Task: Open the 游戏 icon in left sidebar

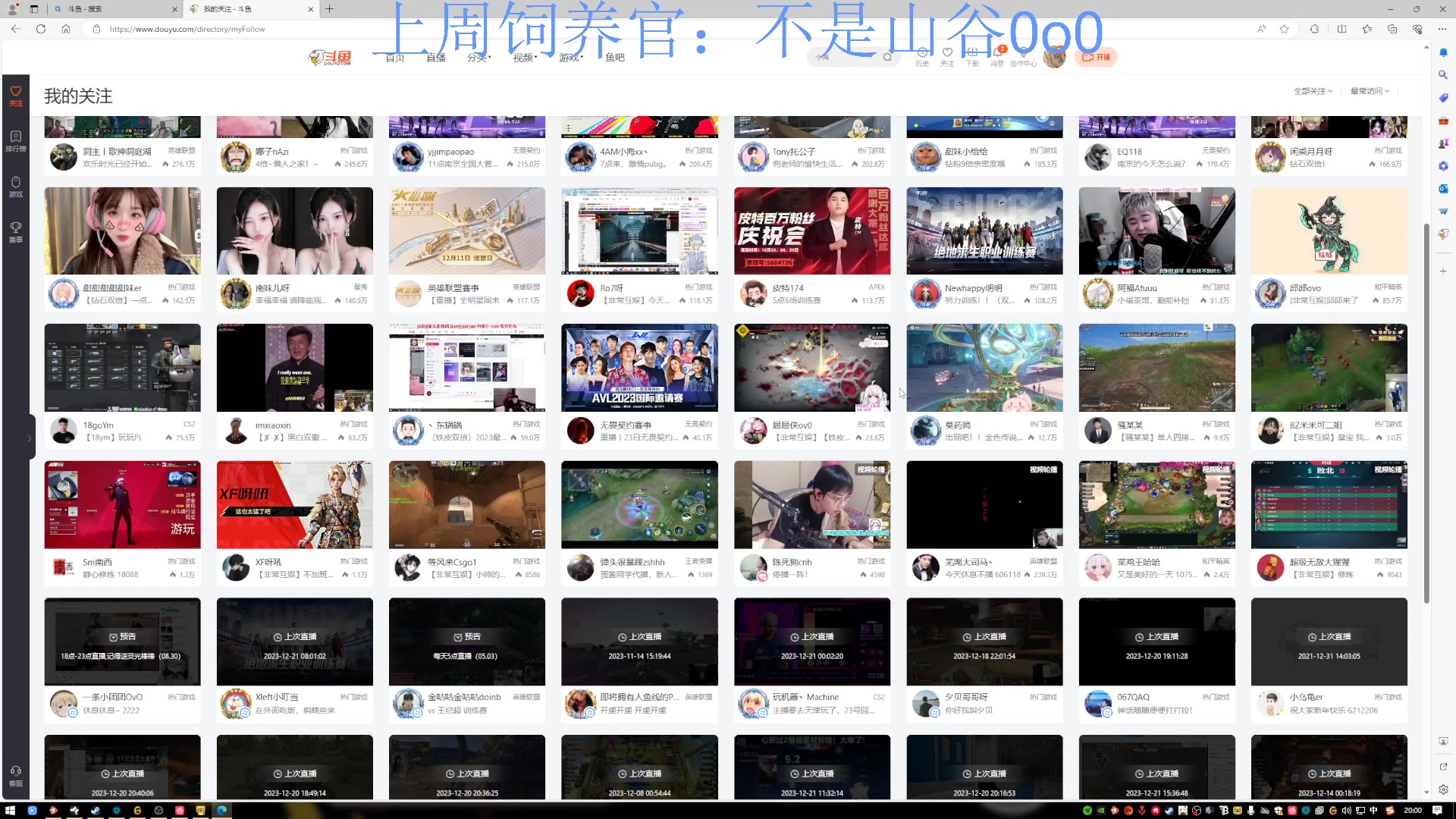Action: click(x=15, y=187)
